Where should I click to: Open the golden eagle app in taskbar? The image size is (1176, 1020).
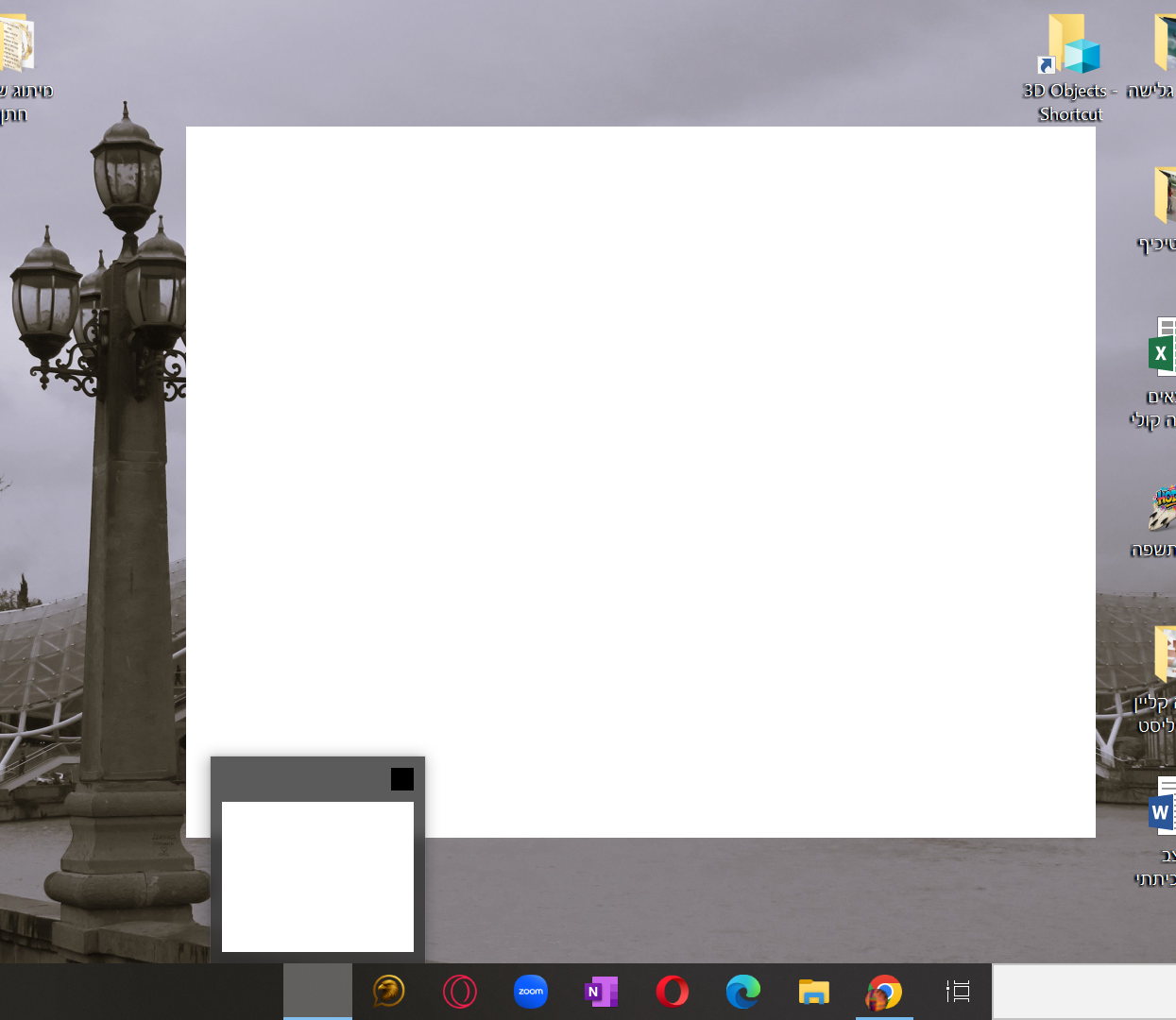(x=388, y=992)
